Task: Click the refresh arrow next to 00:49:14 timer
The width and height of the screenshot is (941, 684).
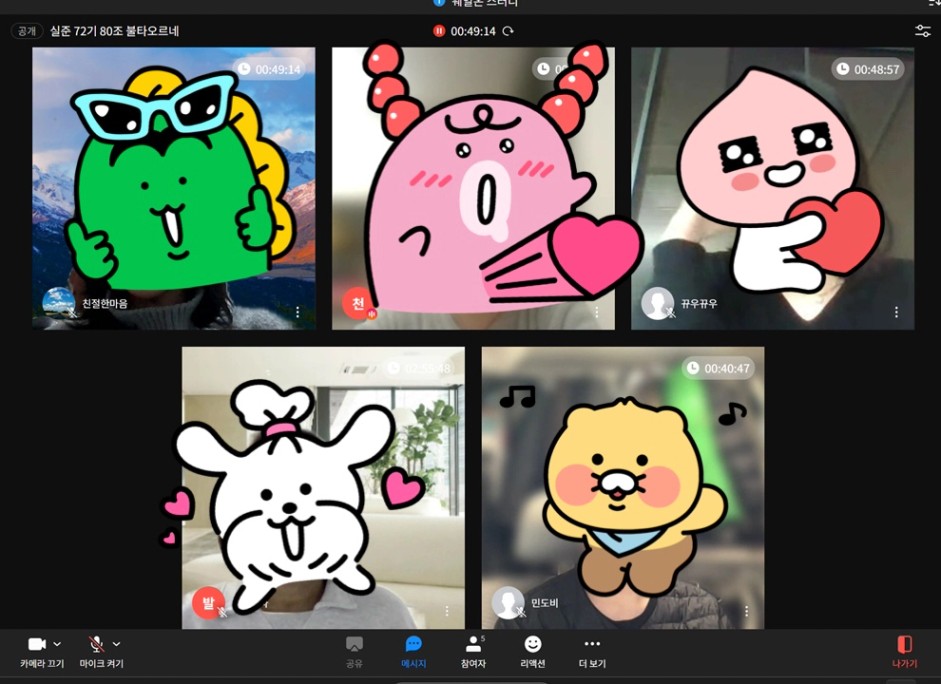Action: (x=508, y=31)
